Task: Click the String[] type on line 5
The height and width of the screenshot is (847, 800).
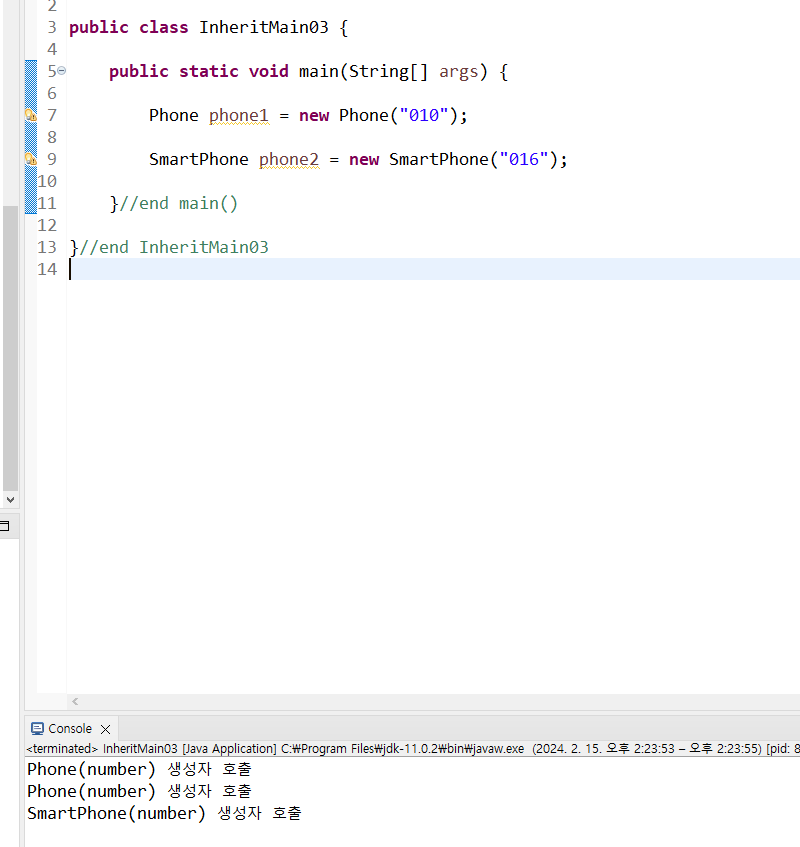Action: [388, 72]
